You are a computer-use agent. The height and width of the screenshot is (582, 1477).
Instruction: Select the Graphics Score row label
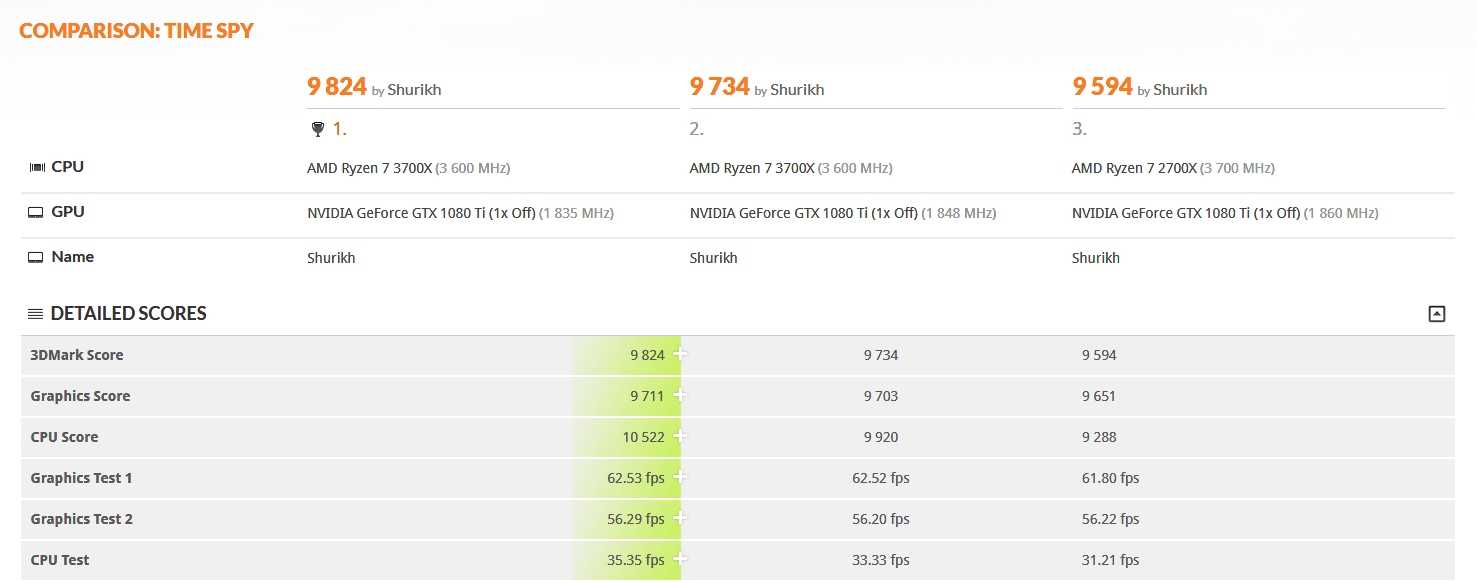pyautogui.click(x=80, y=396)
